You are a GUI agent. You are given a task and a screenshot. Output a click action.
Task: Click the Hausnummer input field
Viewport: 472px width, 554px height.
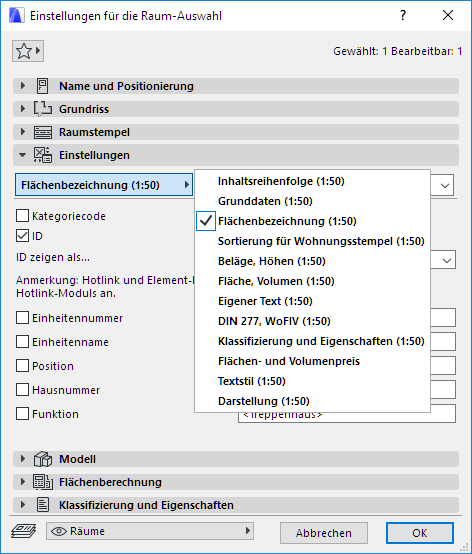443,389
